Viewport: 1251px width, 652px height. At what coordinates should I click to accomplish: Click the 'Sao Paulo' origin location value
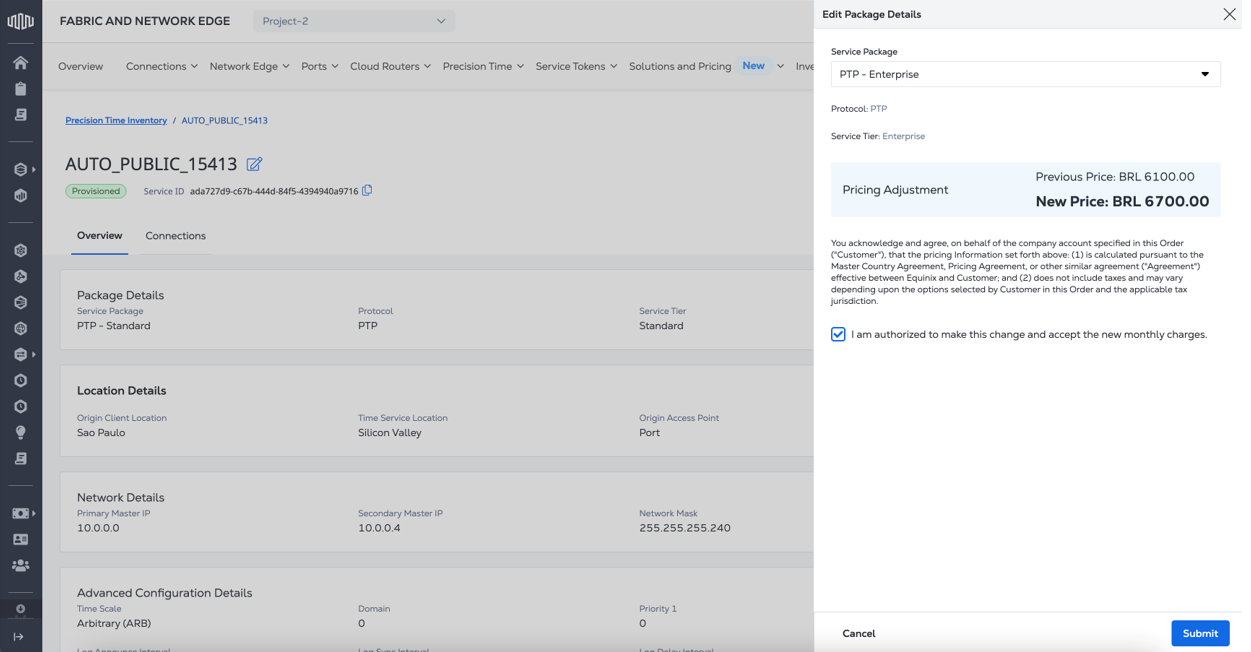tap(101, 432)
